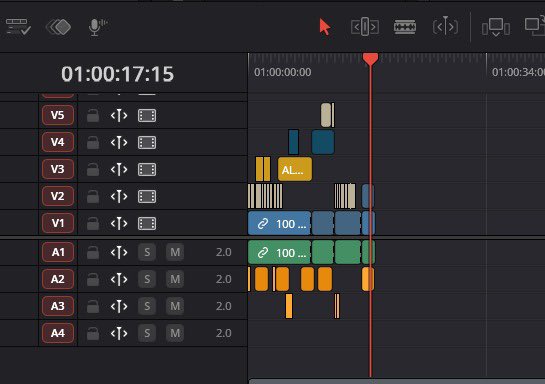Viewport: 545px width, 384px height.
Task: Toggle the A2 track lock
Action: [93, 279]
